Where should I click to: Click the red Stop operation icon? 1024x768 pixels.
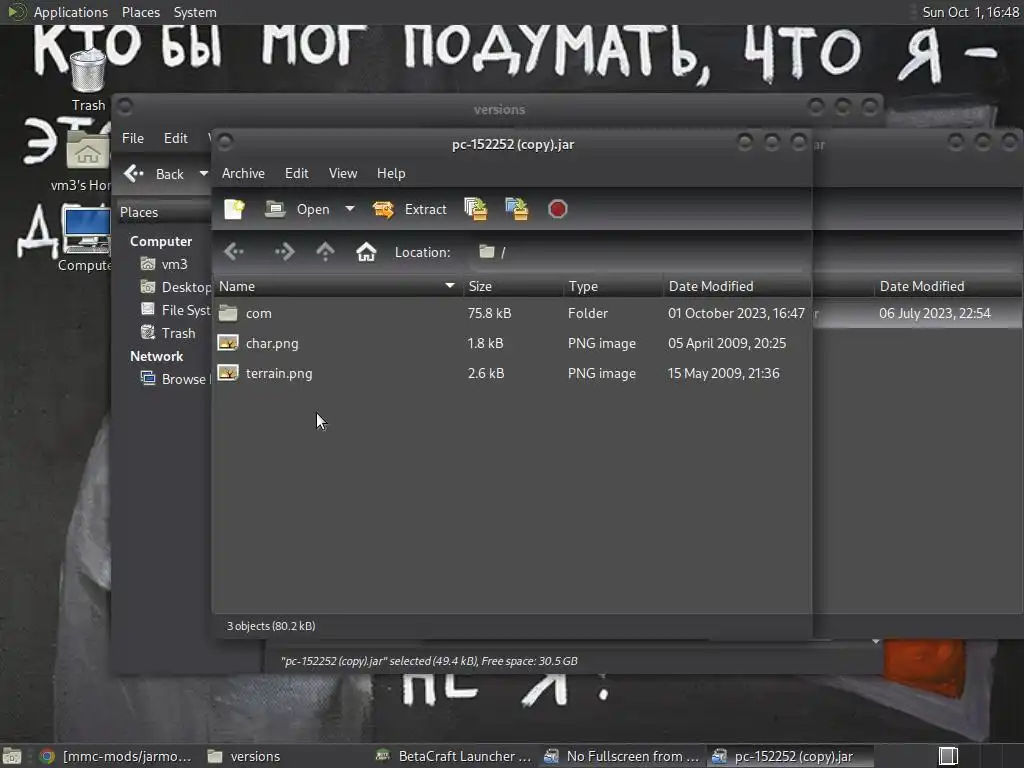[x=557, y=209]
